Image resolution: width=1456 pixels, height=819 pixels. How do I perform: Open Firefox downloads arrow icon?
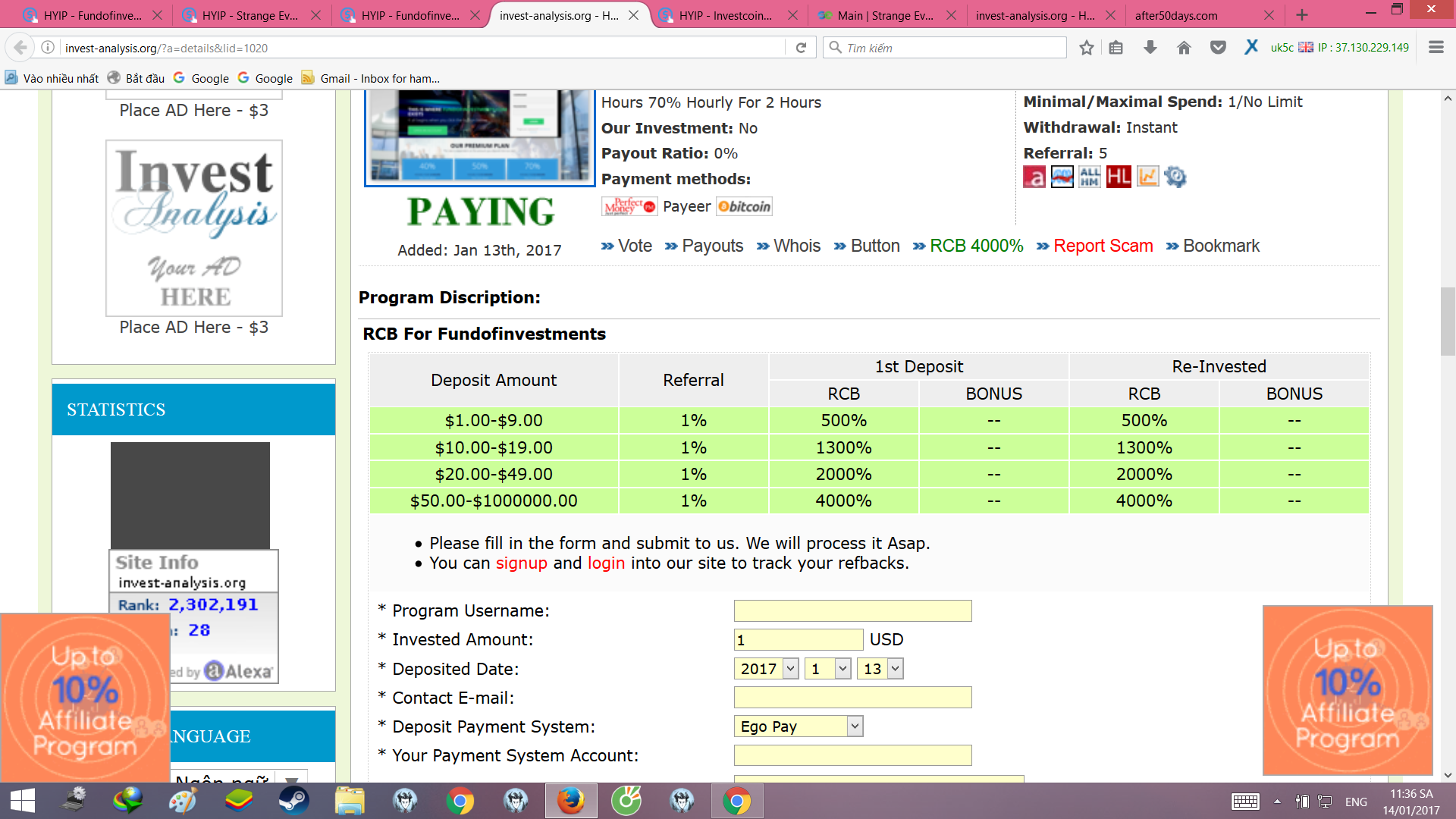pos(1150,48)
